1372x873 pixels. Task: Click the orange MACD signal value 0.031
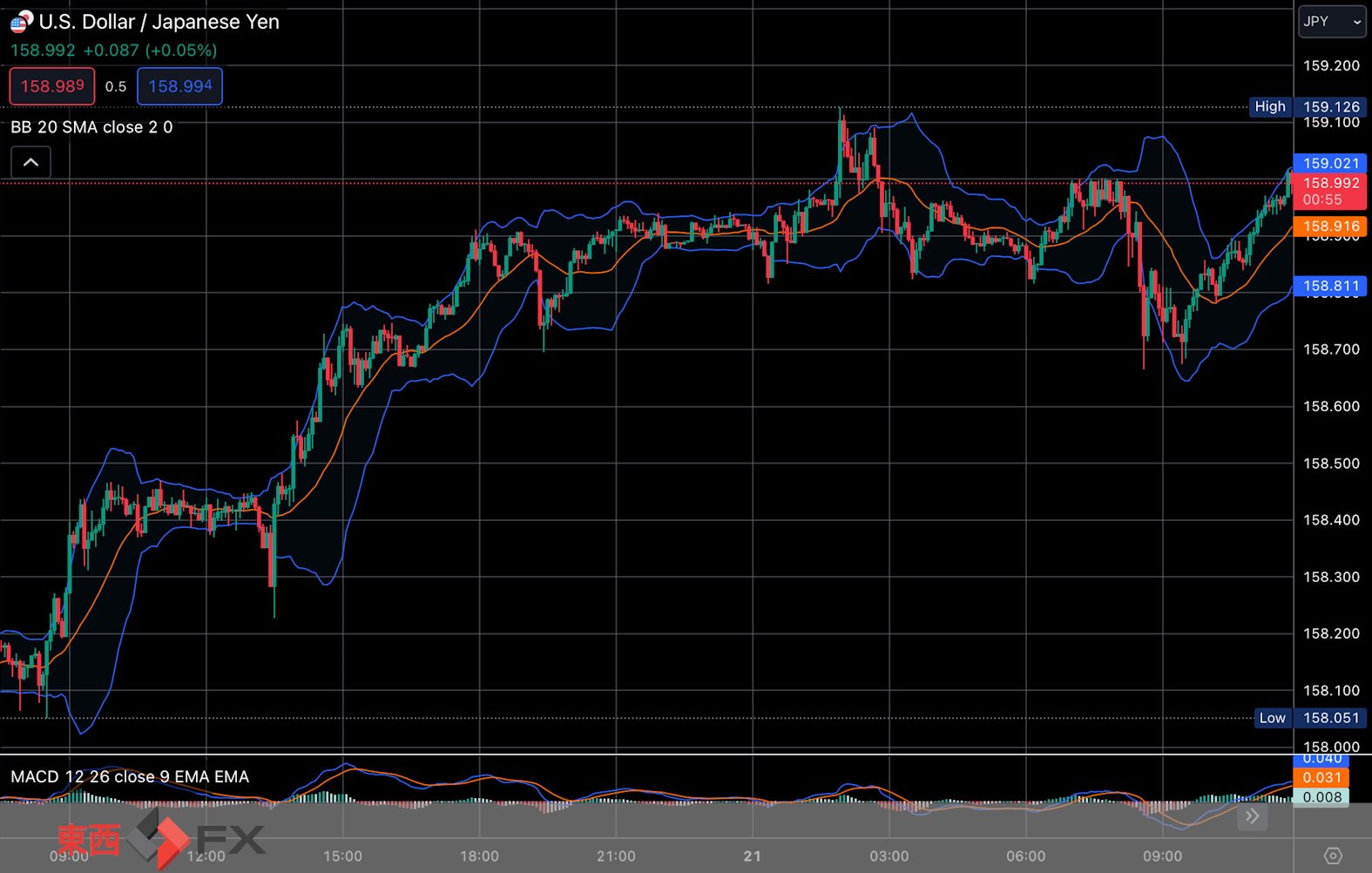point(1321,777)
